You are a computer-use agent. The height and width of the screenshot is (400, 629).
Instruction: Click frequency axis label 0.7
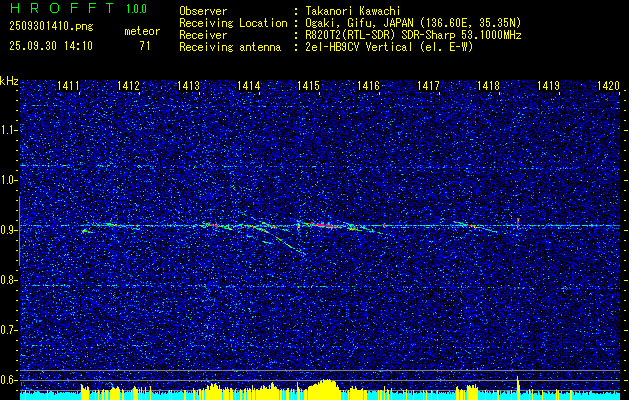pyautogui.click(x=9, y=330)
